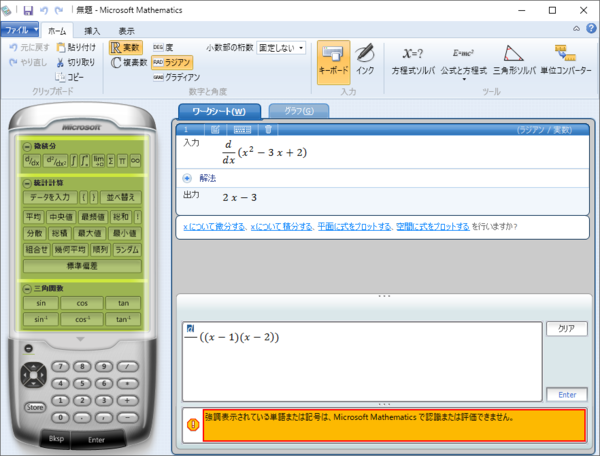Insert indefinite integral symbol button
The height and width of the screenshot is (456, 600).
coord(74,161)
